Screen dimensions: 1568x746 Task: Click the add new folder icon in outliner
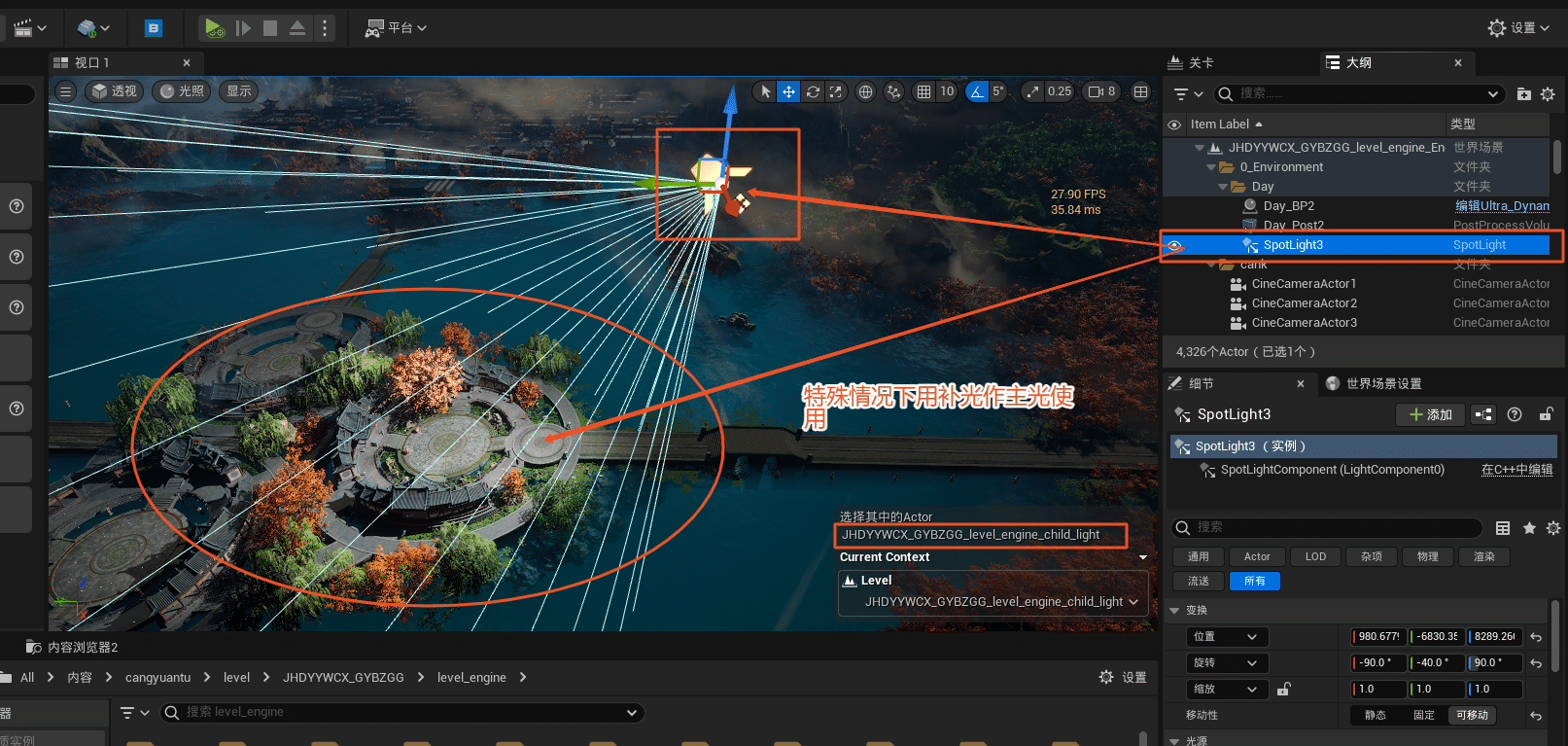pyautogui.click(x=1523, y=94)
